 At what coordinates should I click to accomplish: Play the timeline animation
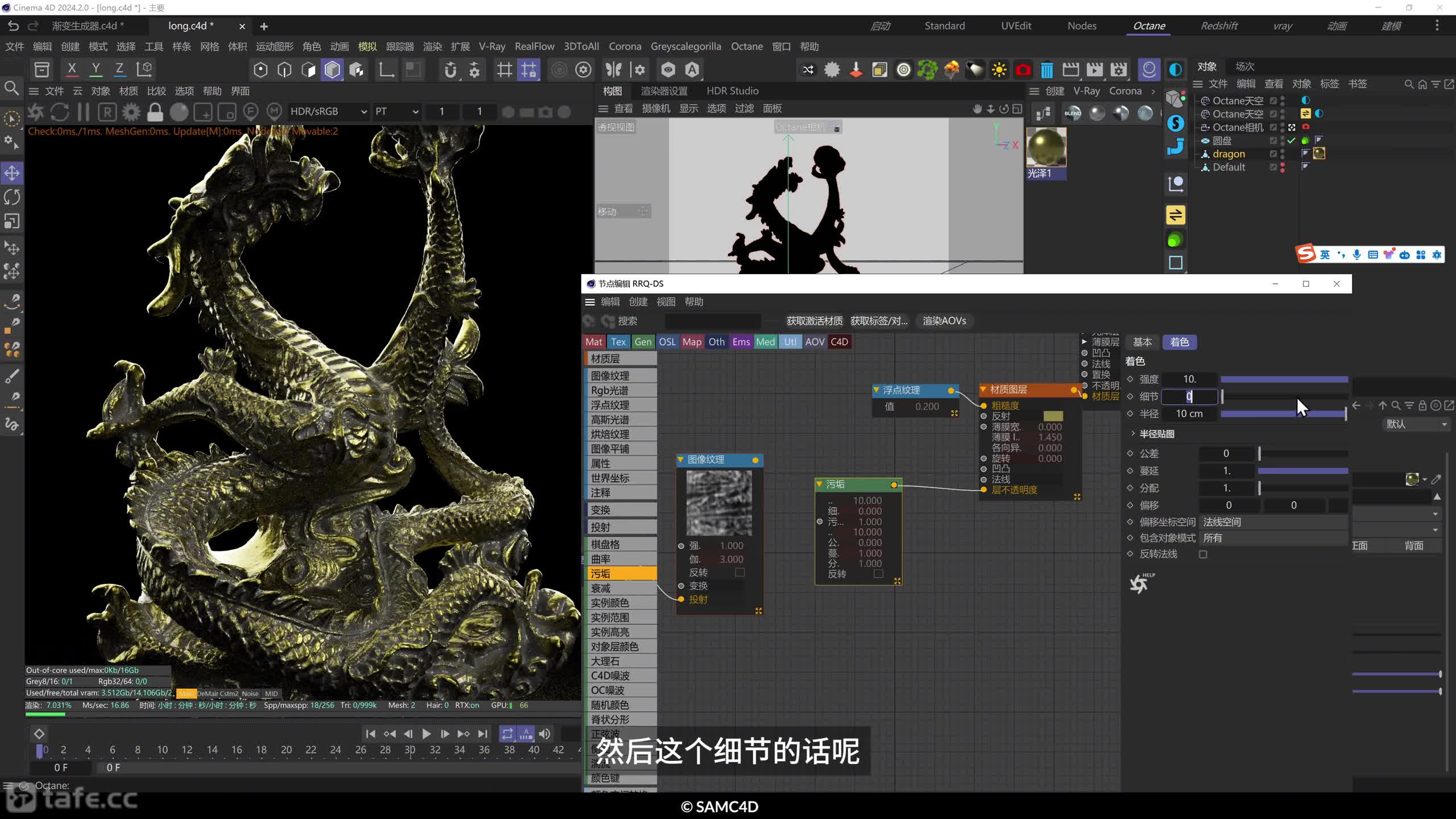[x=427, y=734]
